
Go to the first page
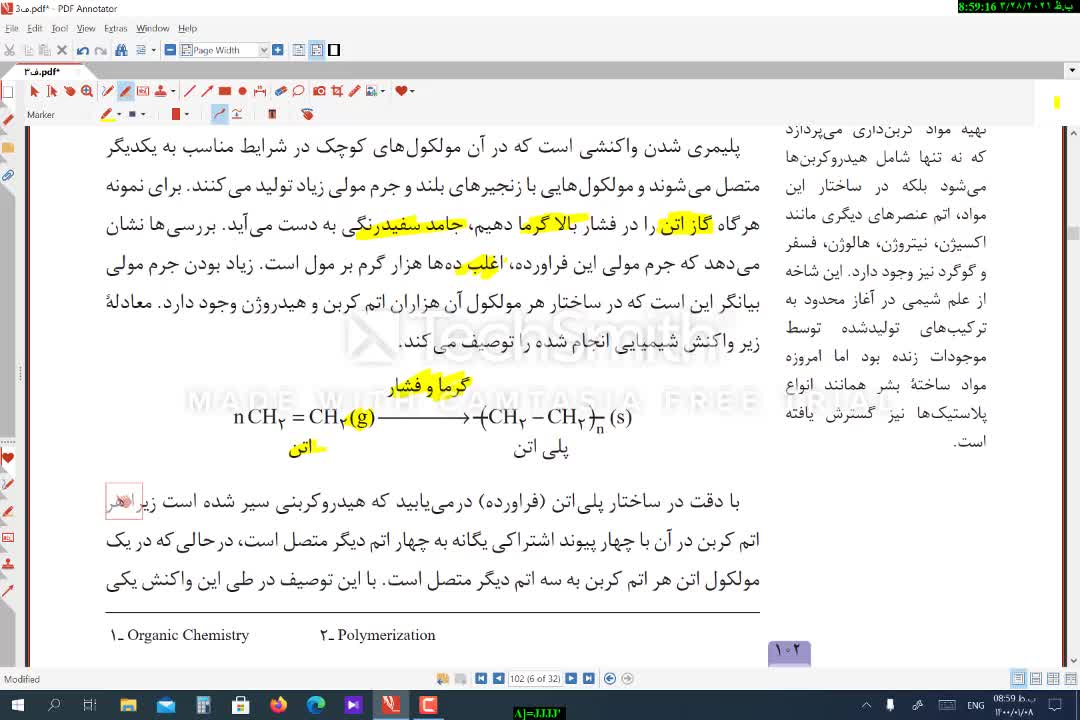[x=481, y=679]
